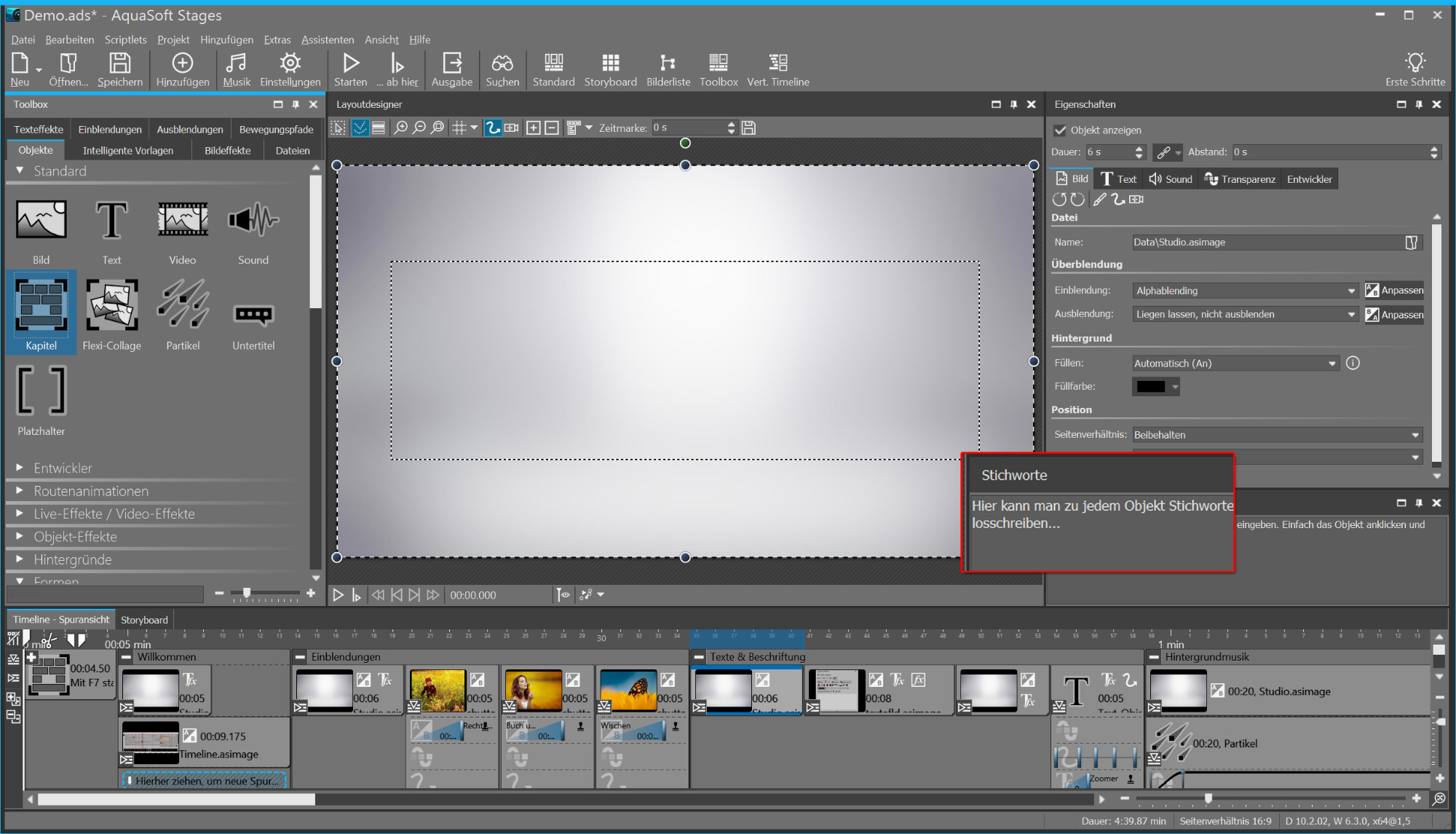The height and width of the screenshot is (834, 1456).
Task: Collapse the Willkommen chapter in timeline
Action: click(127, 657)
